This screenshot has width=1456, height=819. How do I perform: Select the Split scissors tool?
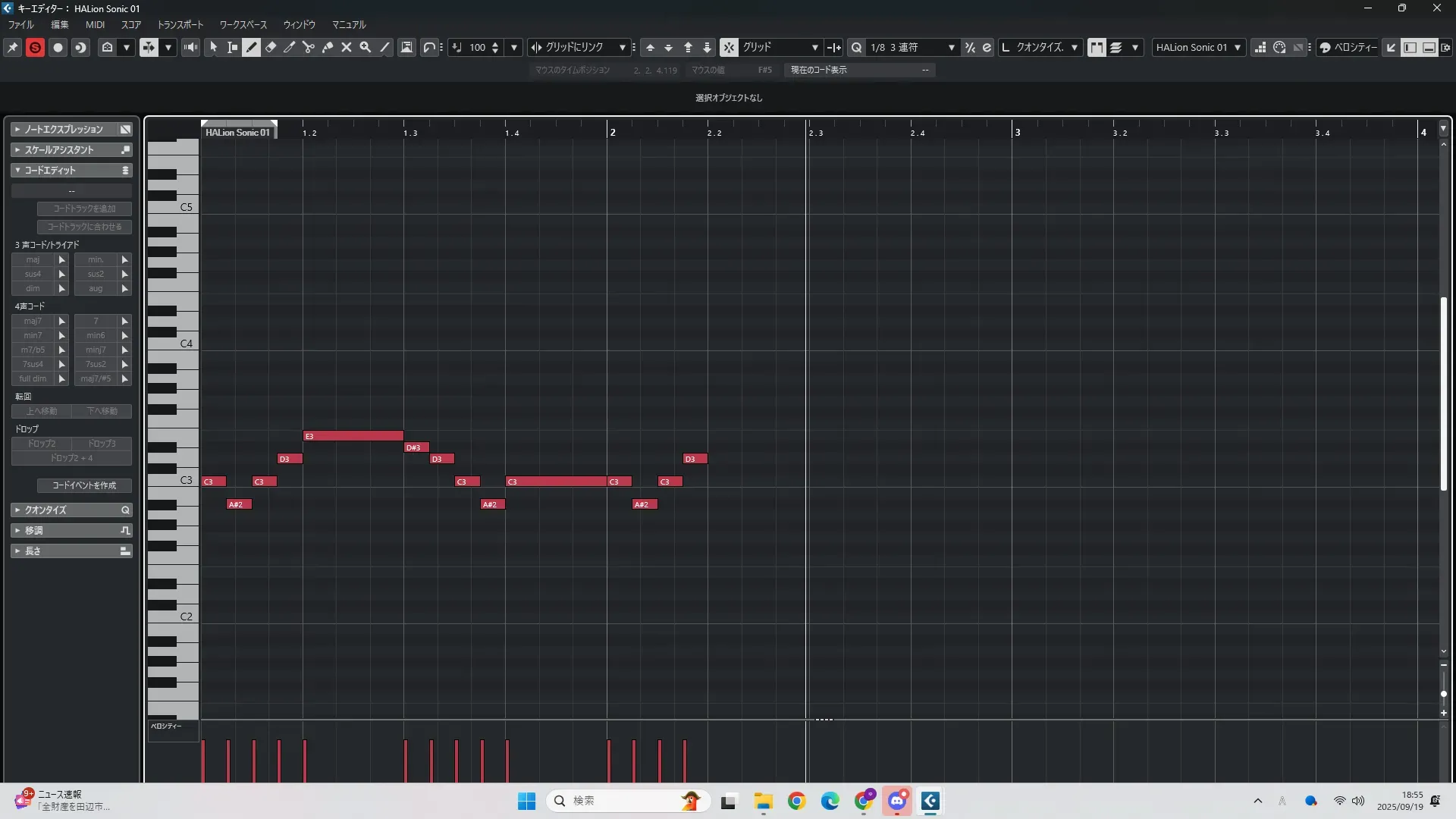tap(309, 47)
